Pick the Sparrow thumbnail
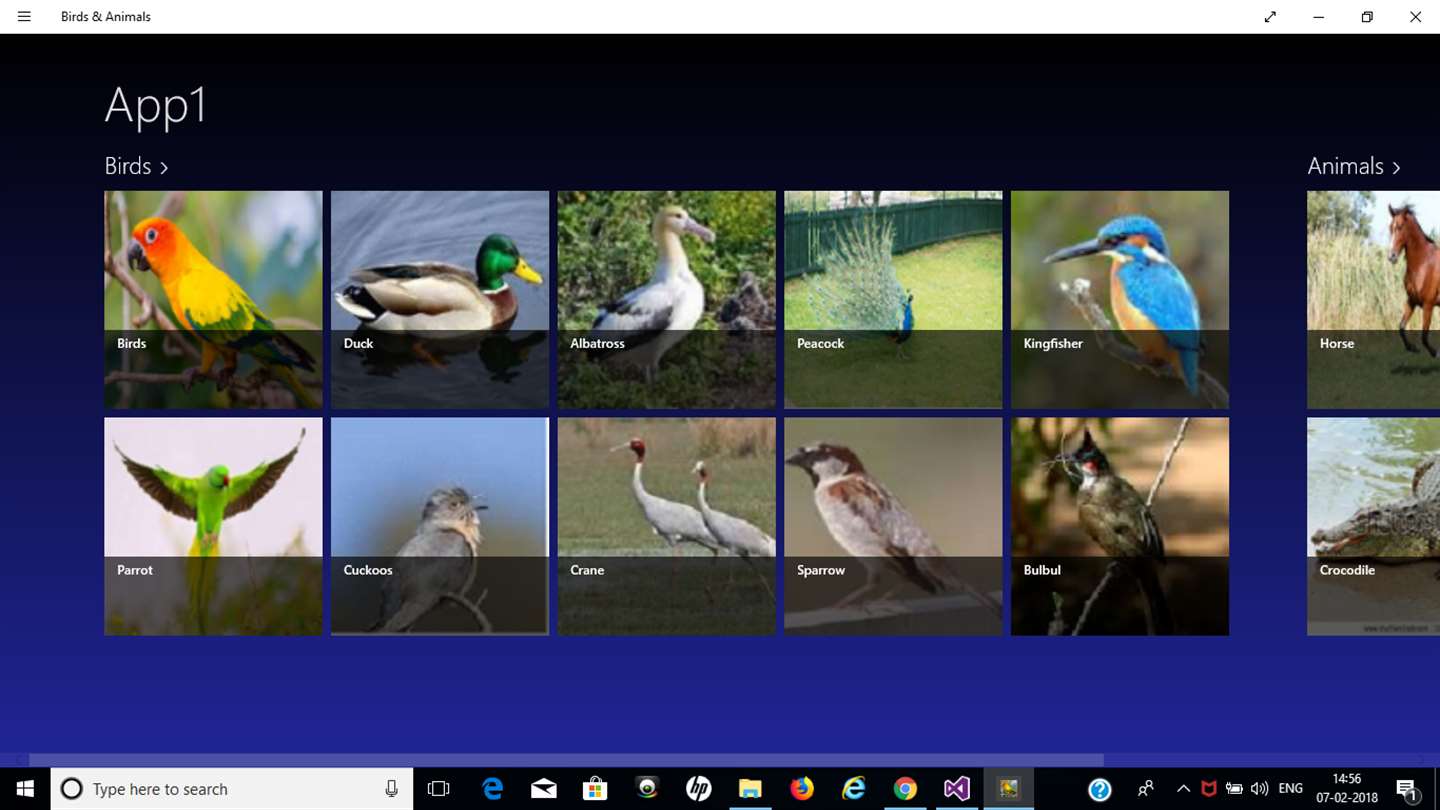The width and height of the screenshot is (1440, 810). [893, 526]
